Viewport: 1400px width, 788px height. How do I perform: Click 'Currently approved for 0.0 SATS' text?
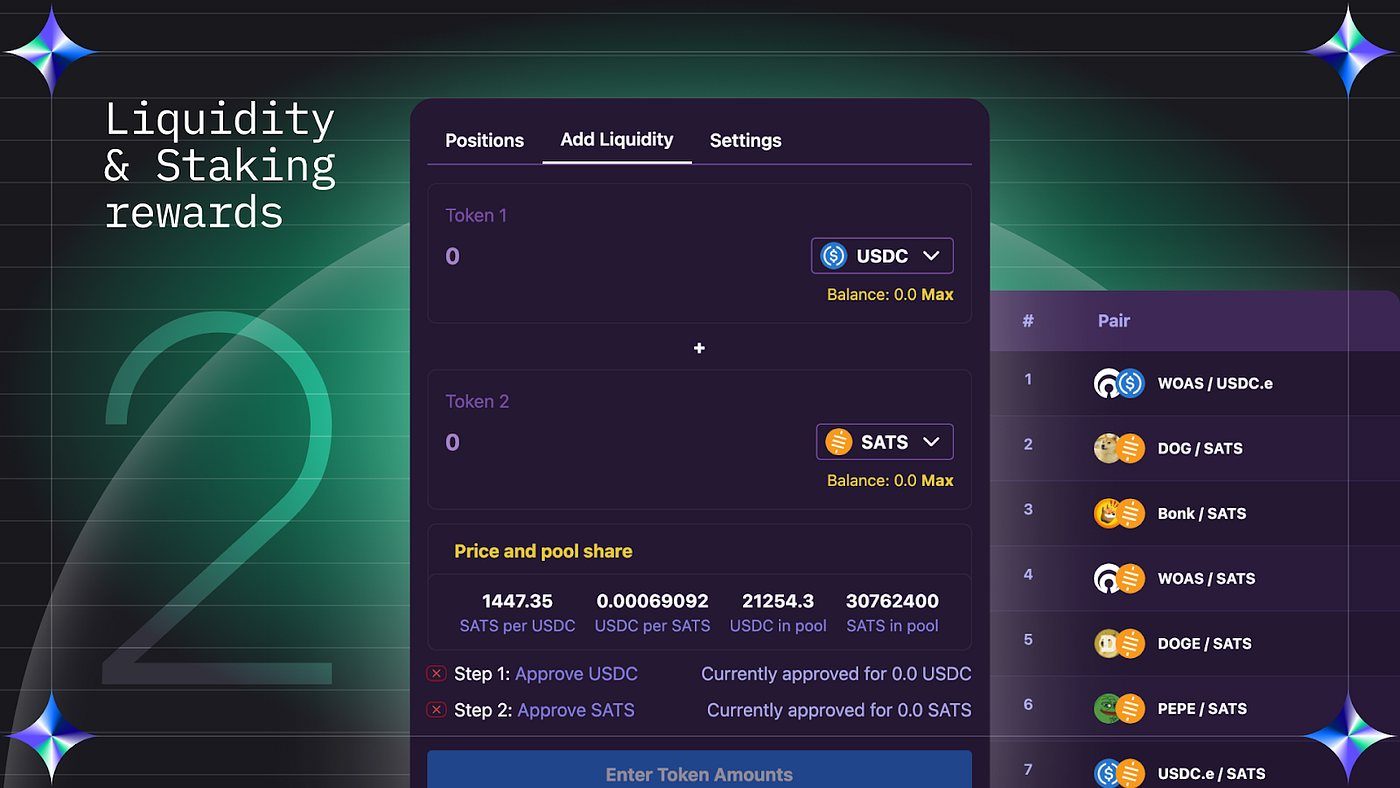[839, 710]
